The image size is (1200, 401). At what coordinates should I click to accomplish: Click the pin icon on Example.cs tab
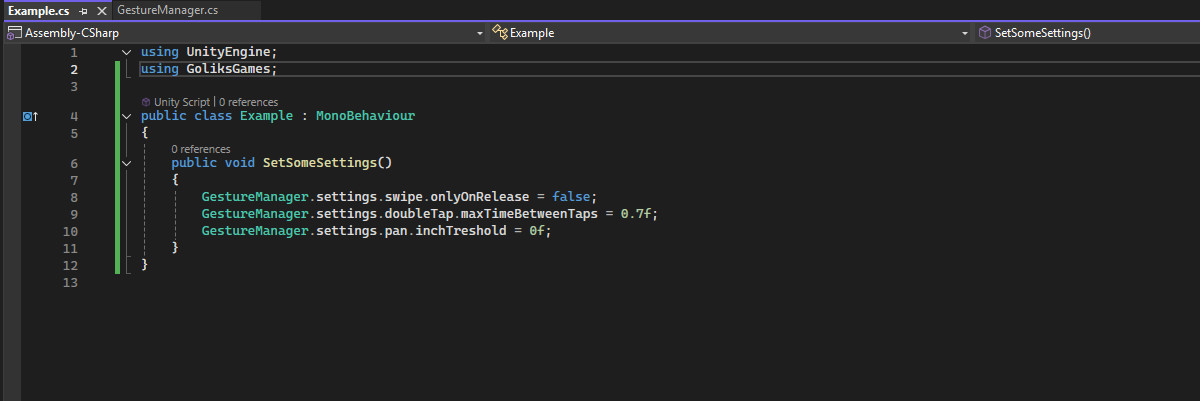84,10
